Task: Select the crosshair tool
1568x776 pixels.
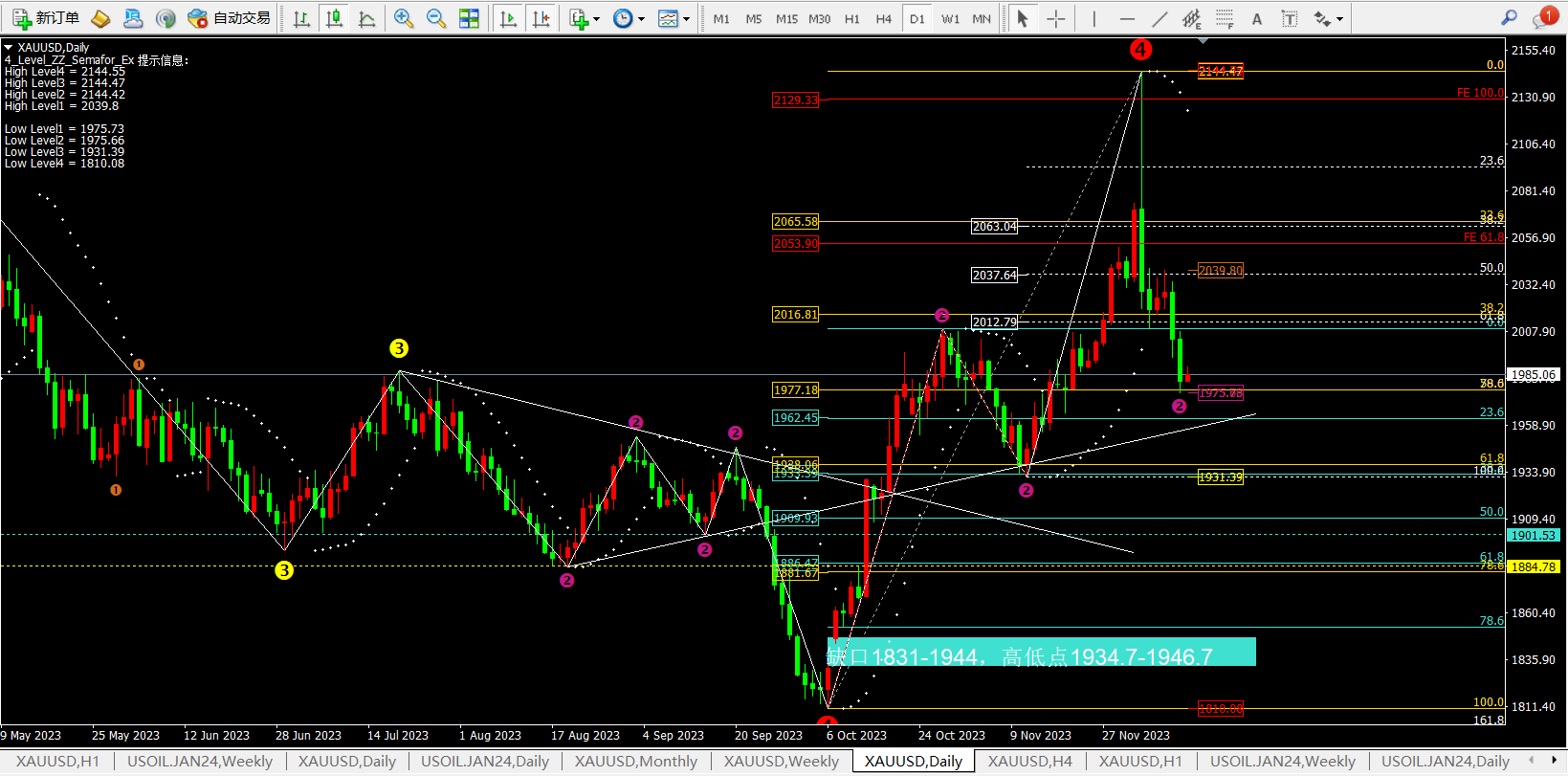Action: tap(1055, 18)
